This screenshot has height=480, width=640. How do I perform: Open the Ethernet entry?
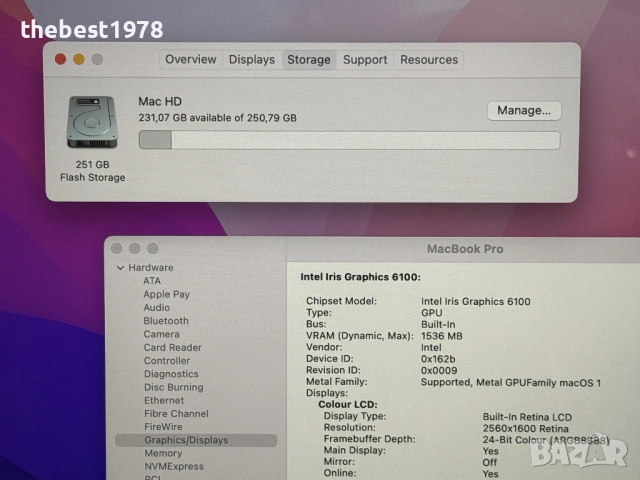[164, 400]
